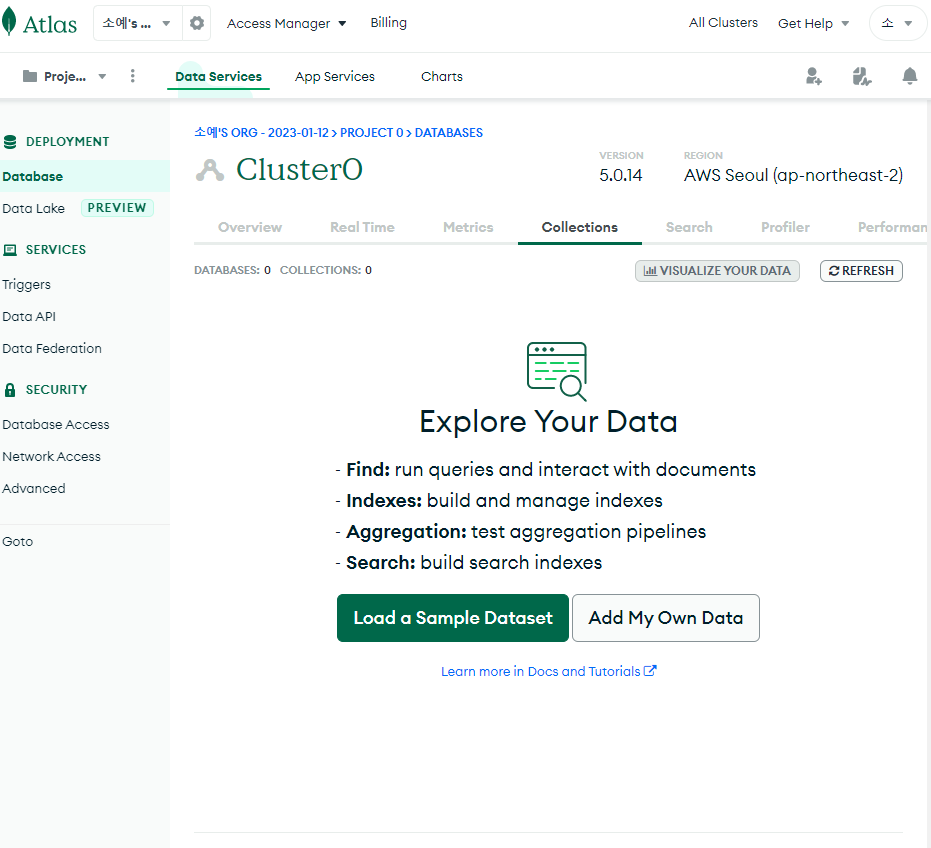Image resolution: width=931 pixels, height=848 pixels.
Task: Expand the Get Help menu
Action: (x=813, y=23)
